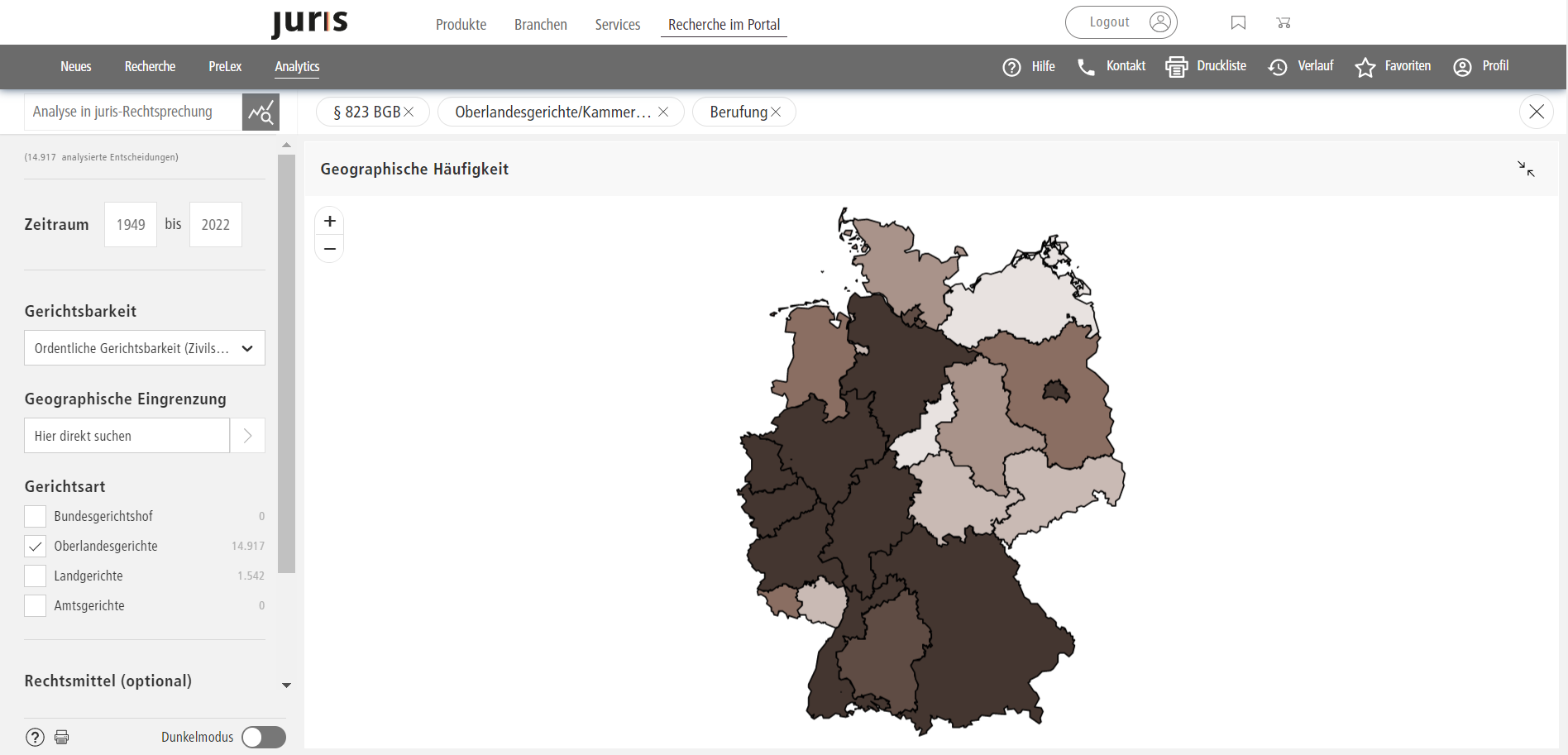Open the Druckliste printer icon
The width and height of the screenshot is (1568, 755).
[1176, 67]
